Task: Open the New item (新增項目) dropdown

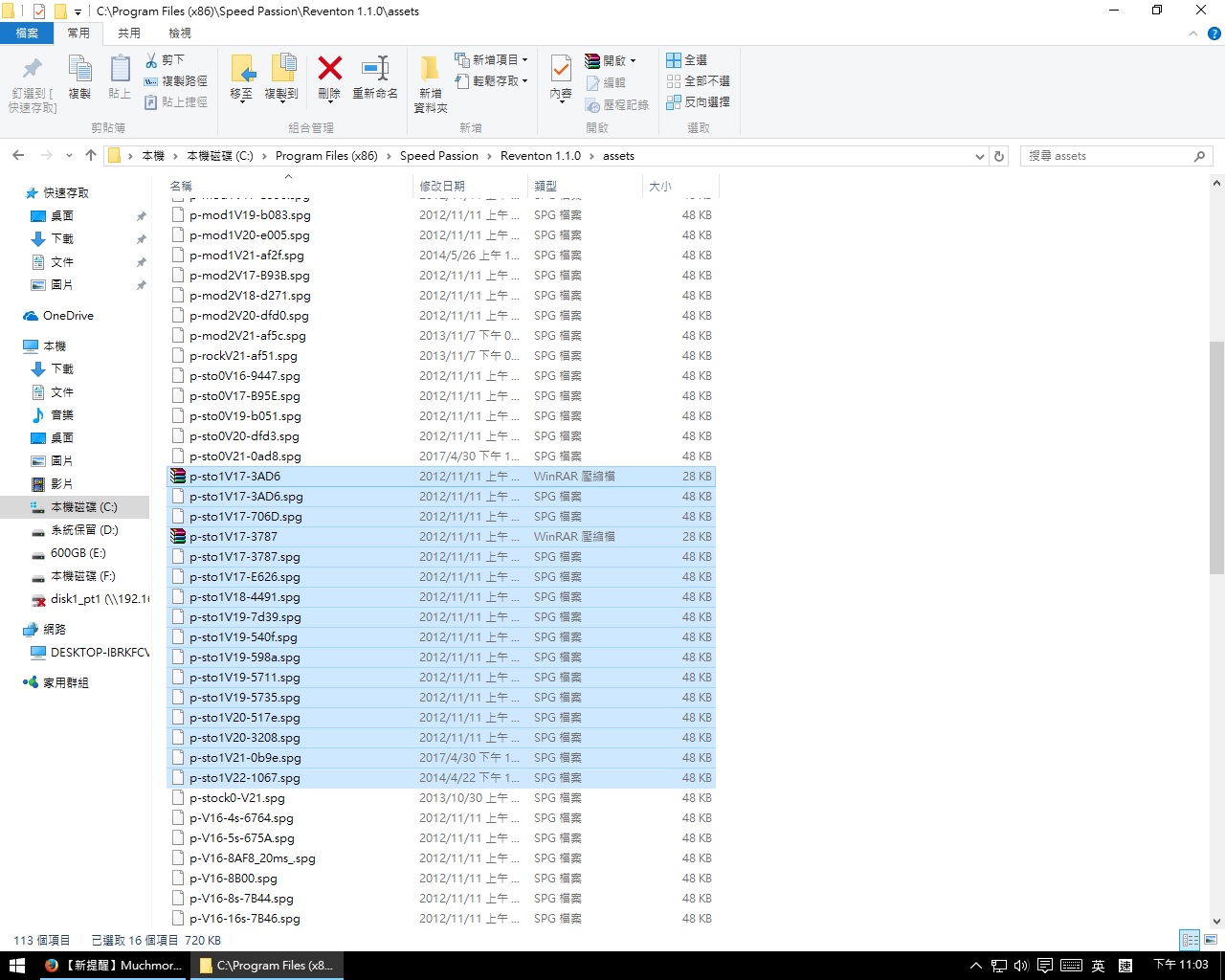Action: 491,60
